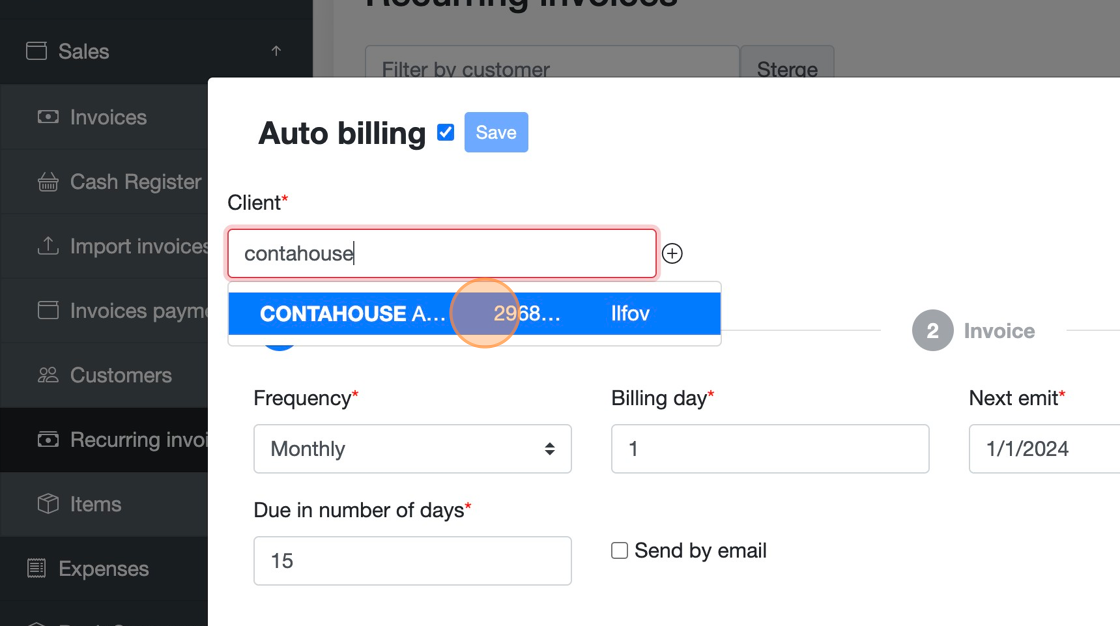Click the Cash Register basket icon
Image resolution: width=1120 pixels, height=626 pixels.
[x=48, y=182]
